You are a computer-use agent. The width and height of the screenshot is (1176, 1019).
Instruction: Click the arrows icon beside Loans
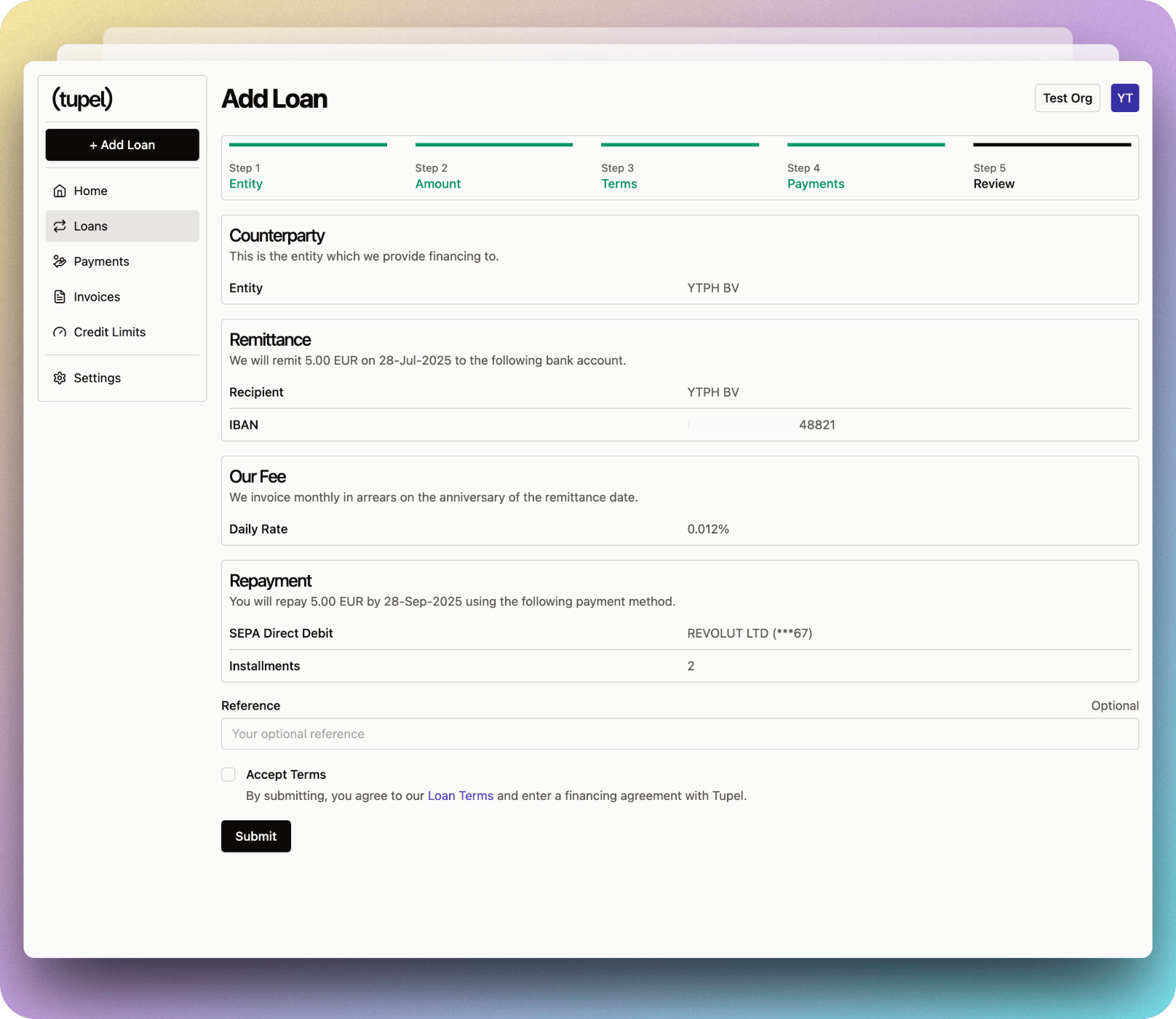(60, 226)
